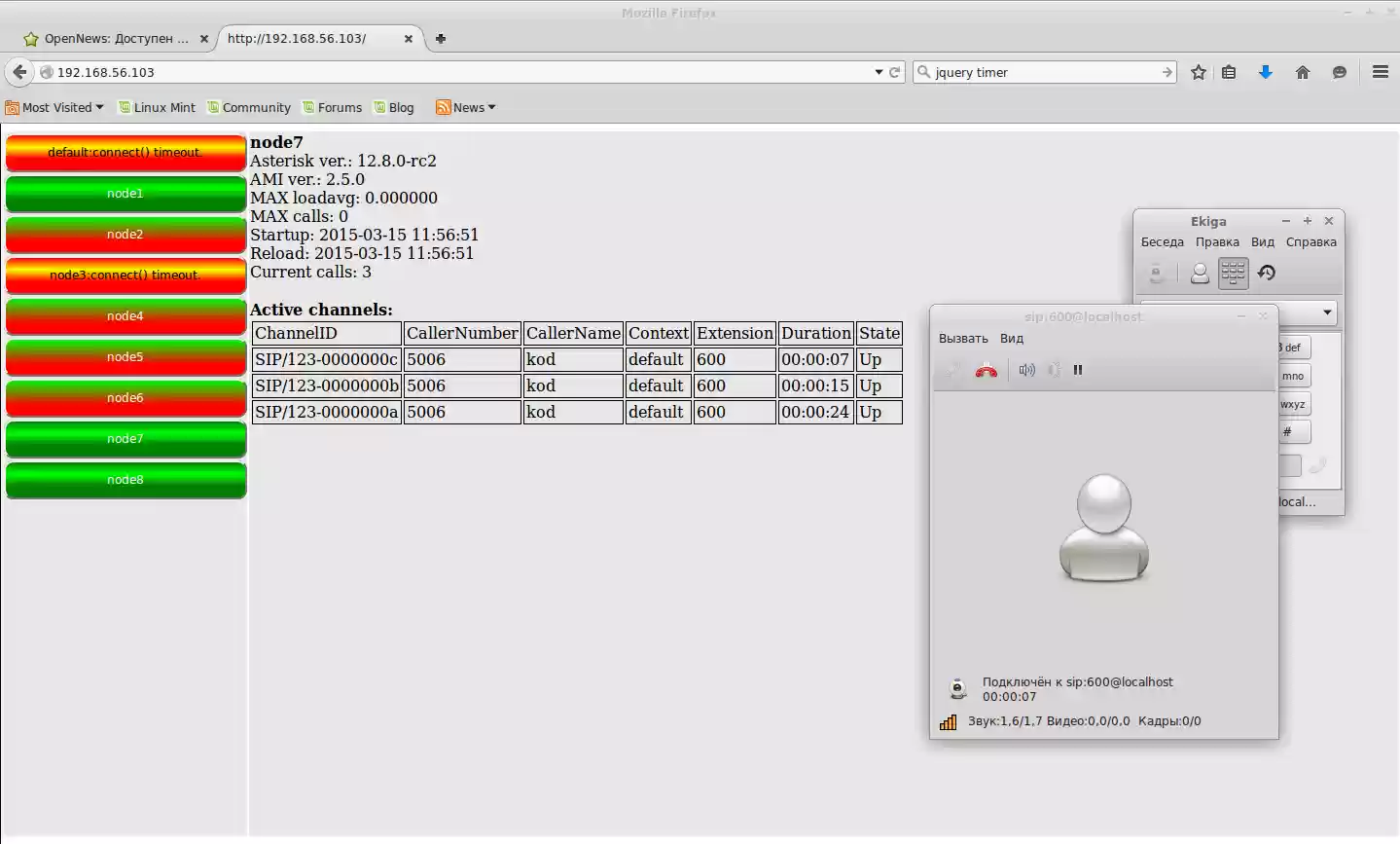This screenshot has width=1400, height=844.
Task: Open the Most Visited bookmarks dropdown
Action: 54,107
